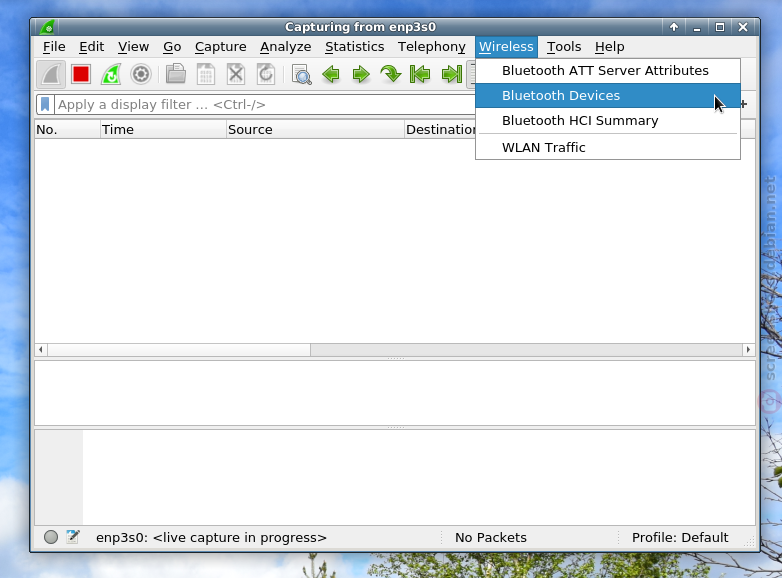782x578 pixels.
Task: Open the Edit menu
Action: click(x=91, y=47)
